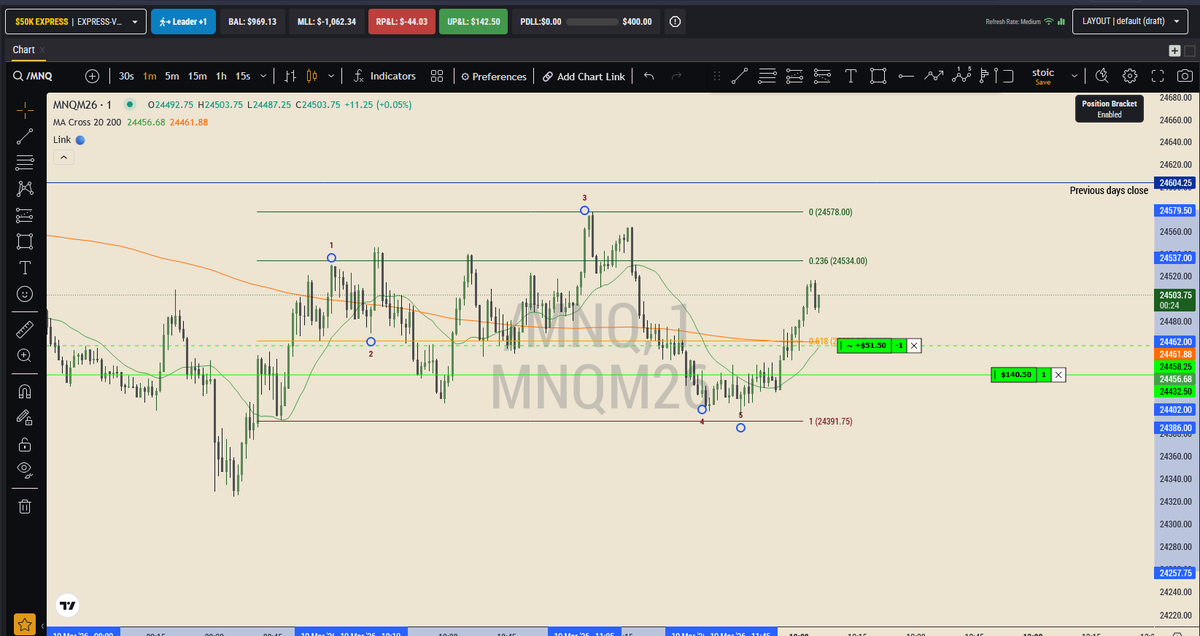Open the pattern tools in left sidebar
Screen dimensions: 1200x636
[x=25, y=188]
